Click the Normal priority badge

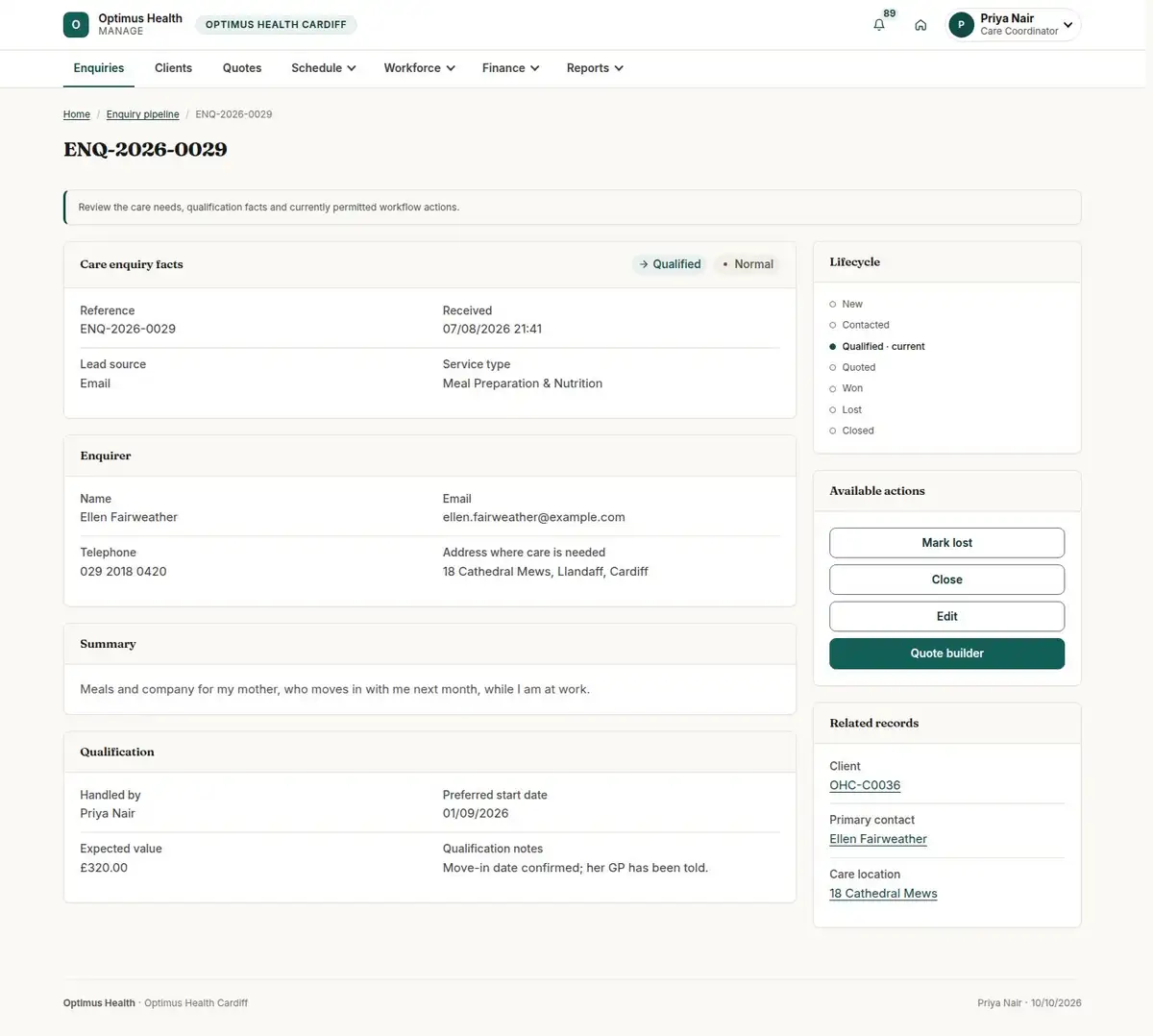click(x=748, y=264)
